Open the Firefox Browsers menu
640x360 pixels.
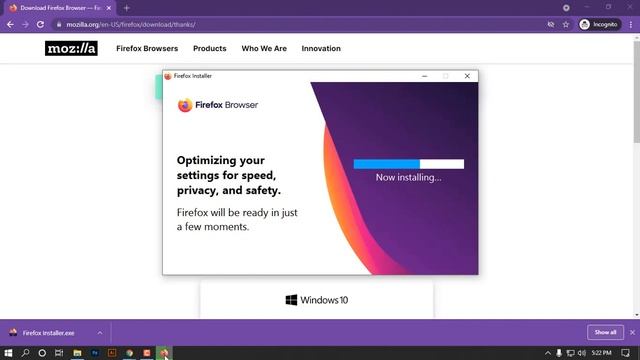[147, 48]
